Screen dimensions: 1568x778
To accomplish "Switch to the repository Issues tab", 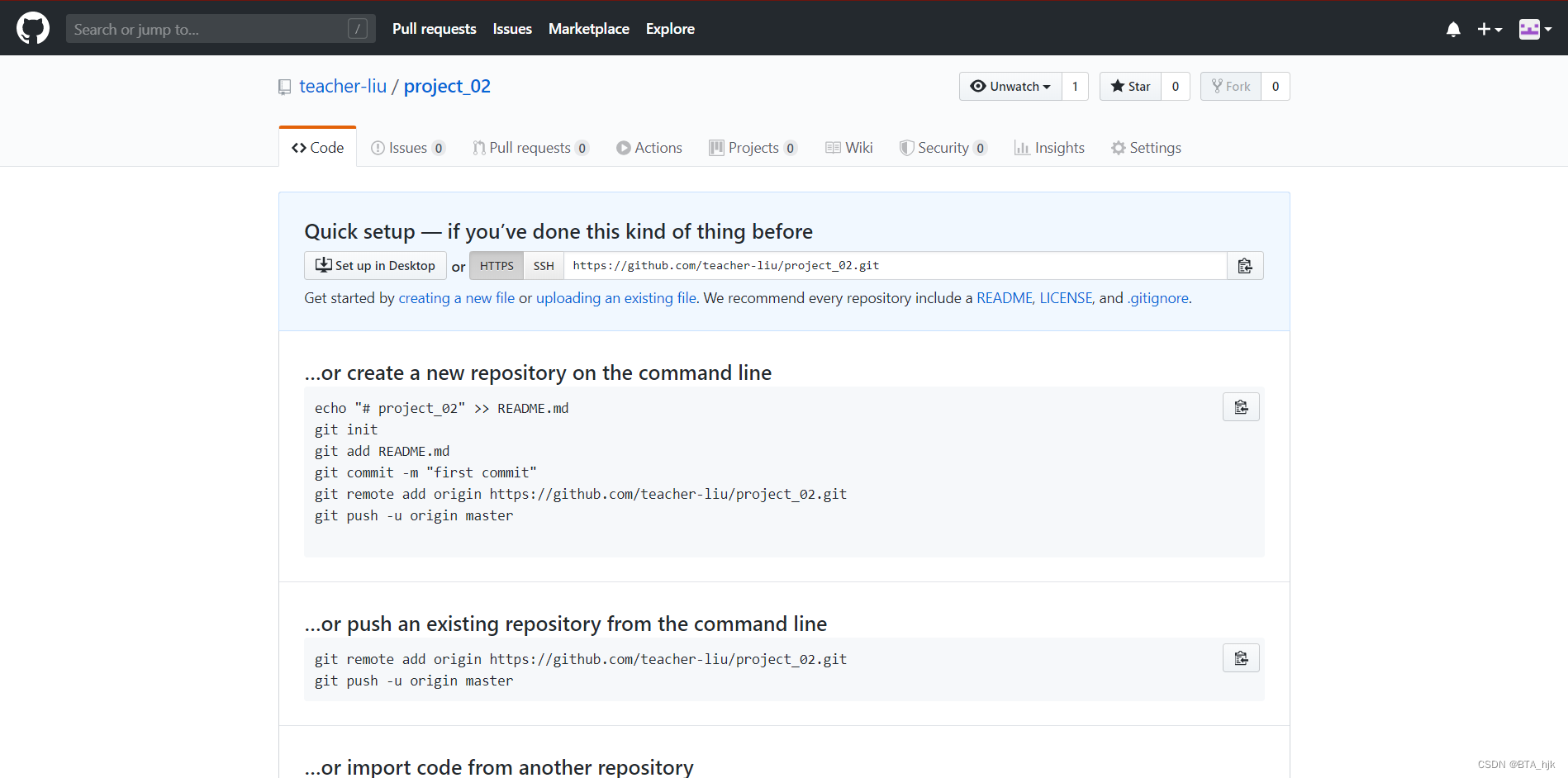I will pos(408,148).
